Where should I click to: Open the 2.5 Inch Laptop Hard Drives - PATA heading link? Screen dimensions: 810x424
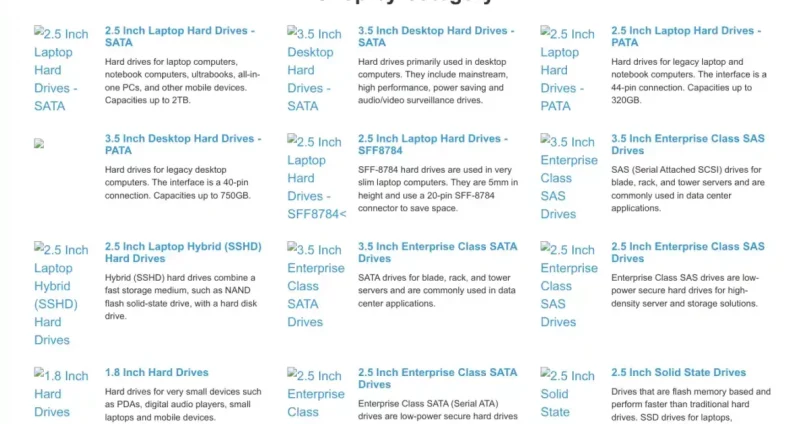point(683,37)
